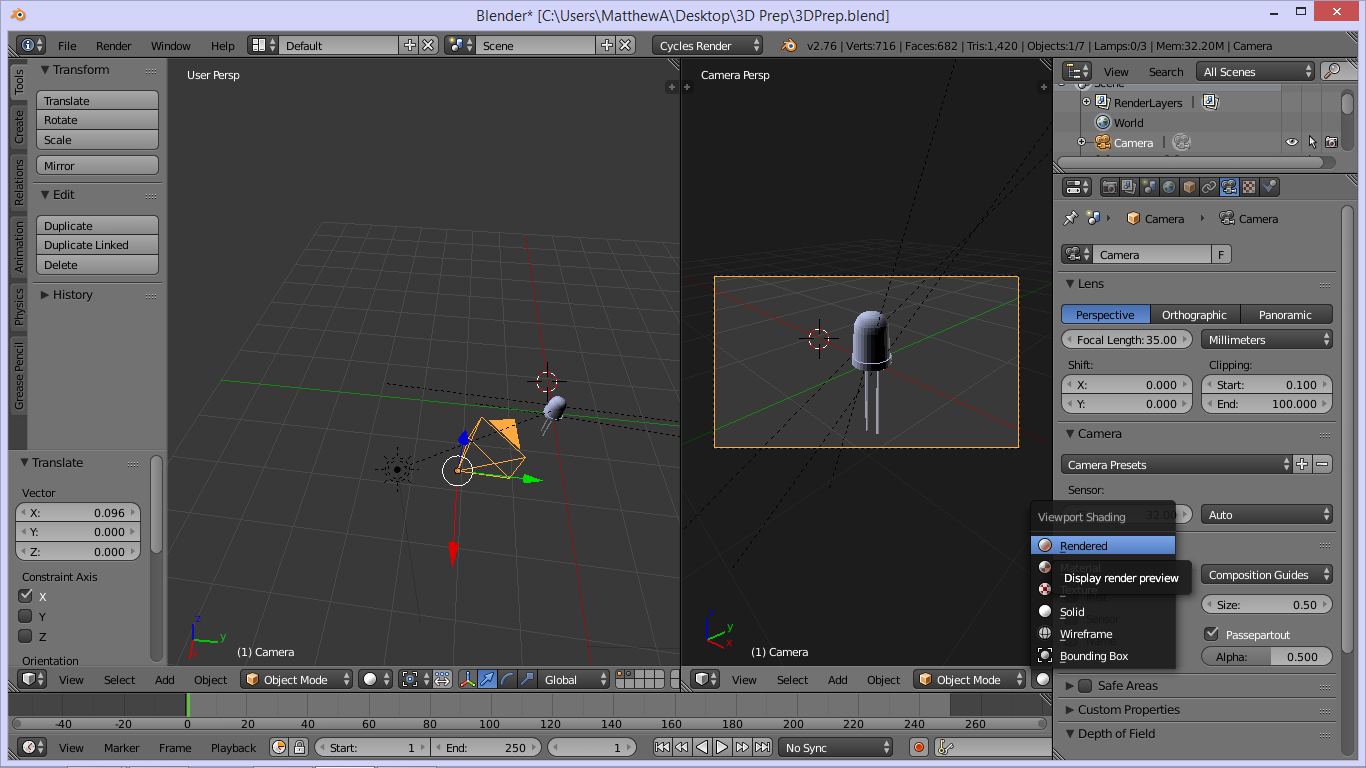The image size is (1366, 768).
Task: Click the Blender logo in info header
Action: tap(789, 45)
